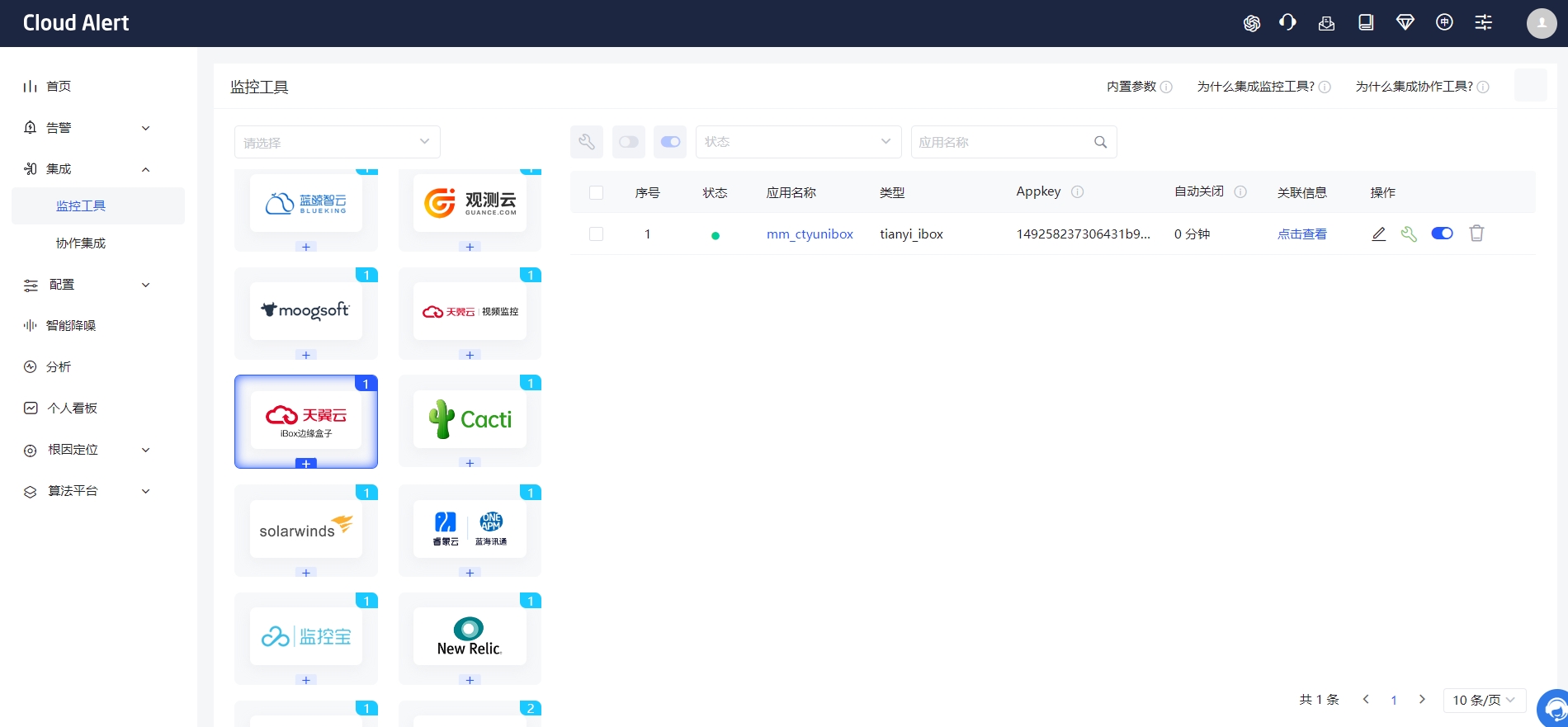Select the 观测云 Guance tool card
Image resolution: width=1568 pixels, height=727 pixels.
point(470,203)
